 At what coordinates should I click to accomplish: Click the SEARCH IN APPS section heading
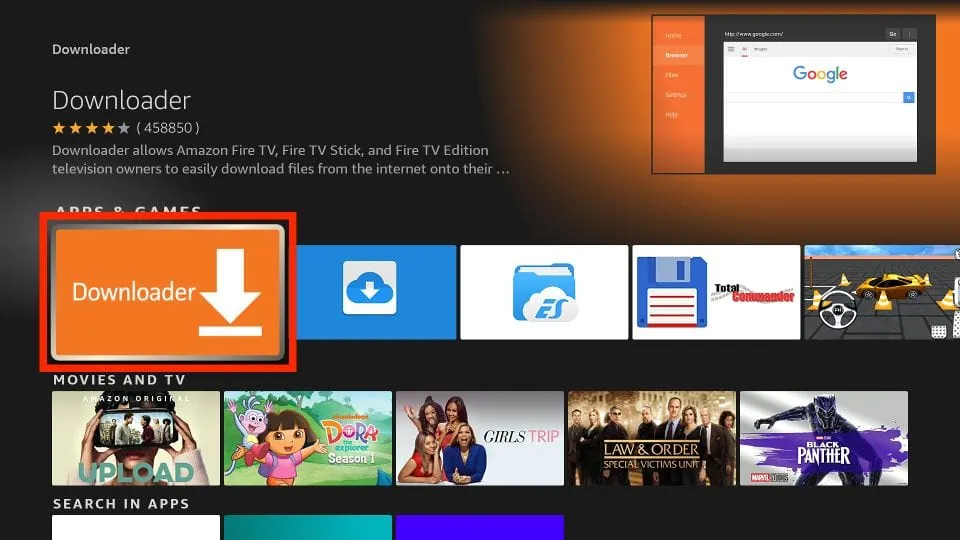pos(121,504)
